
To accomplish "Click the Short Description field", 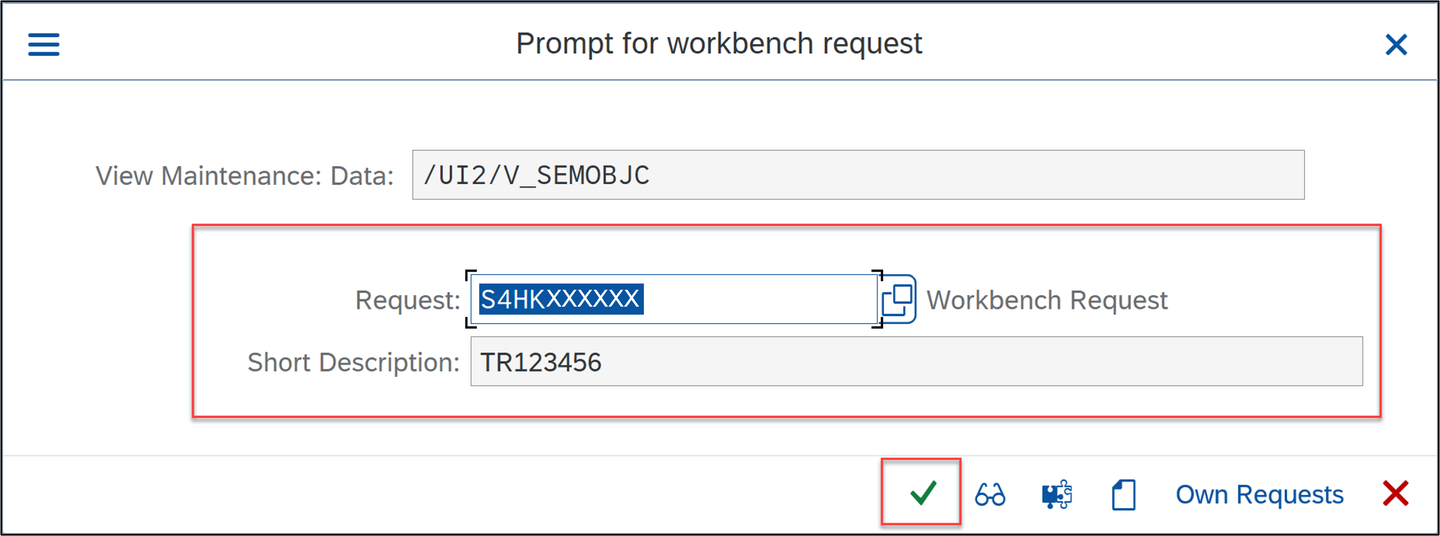I will coord(916,361).
